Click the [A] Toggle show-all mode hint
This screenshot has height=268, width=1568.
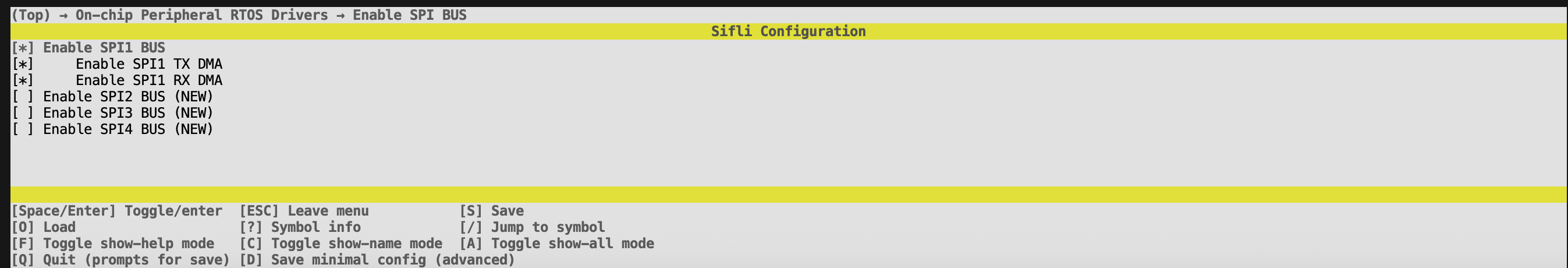(556, 244)
